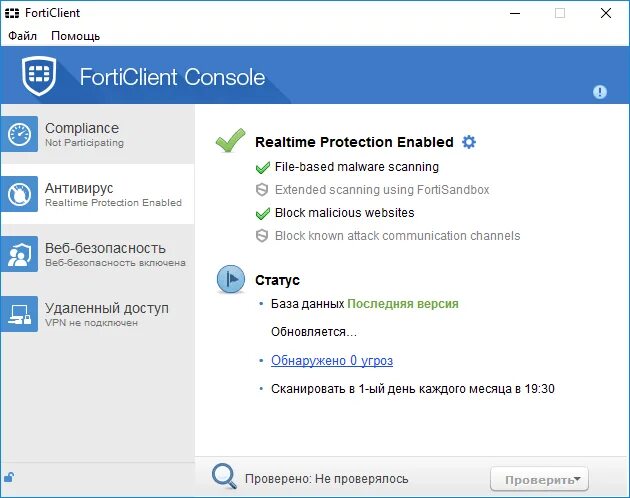Click the Удаленный доступ VPN icon
This screenshot has height=498, width=630.
tap(20, 314)
